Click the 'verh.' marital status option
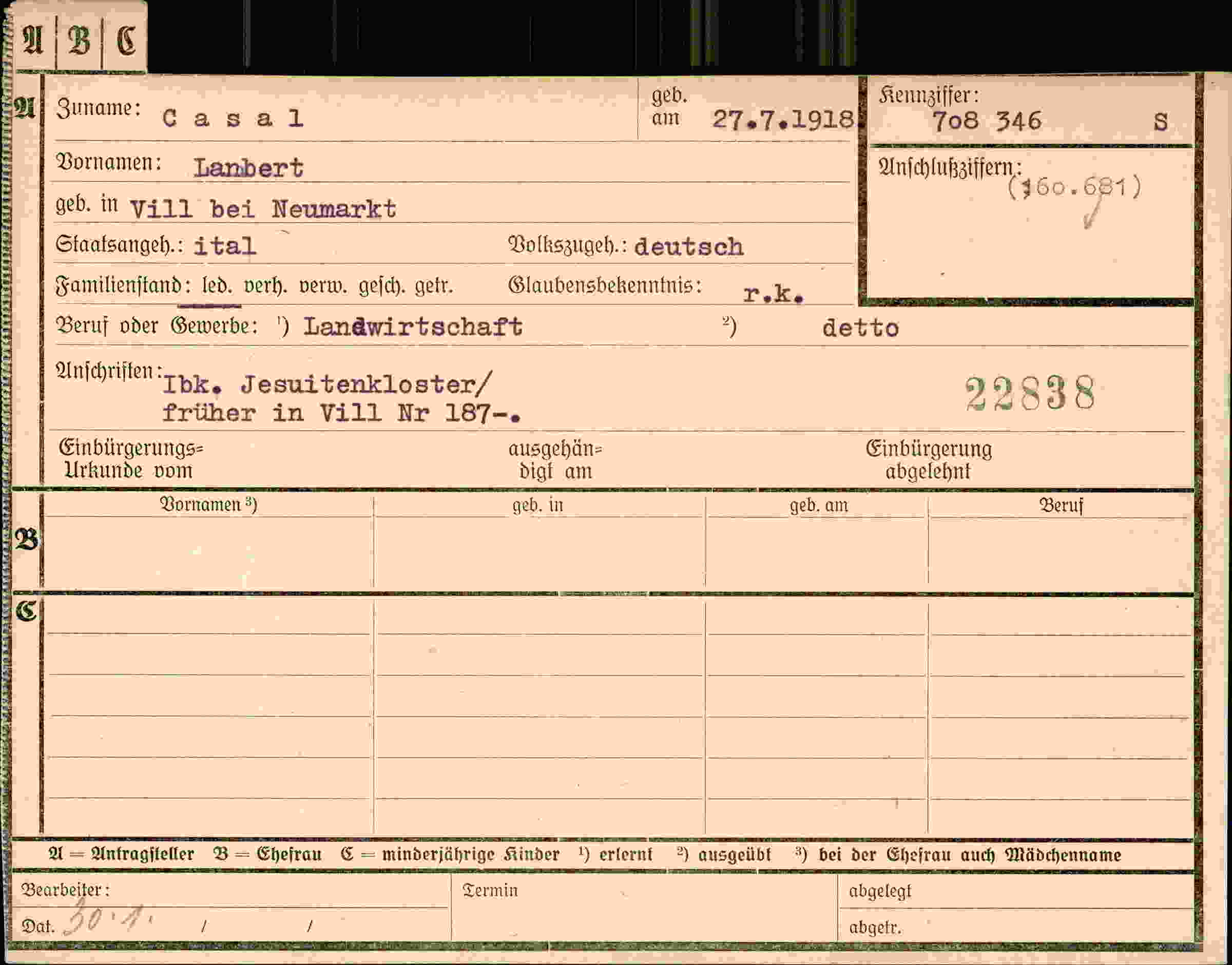The height and width of the screenshot is (965, 1232). point(265,286)
